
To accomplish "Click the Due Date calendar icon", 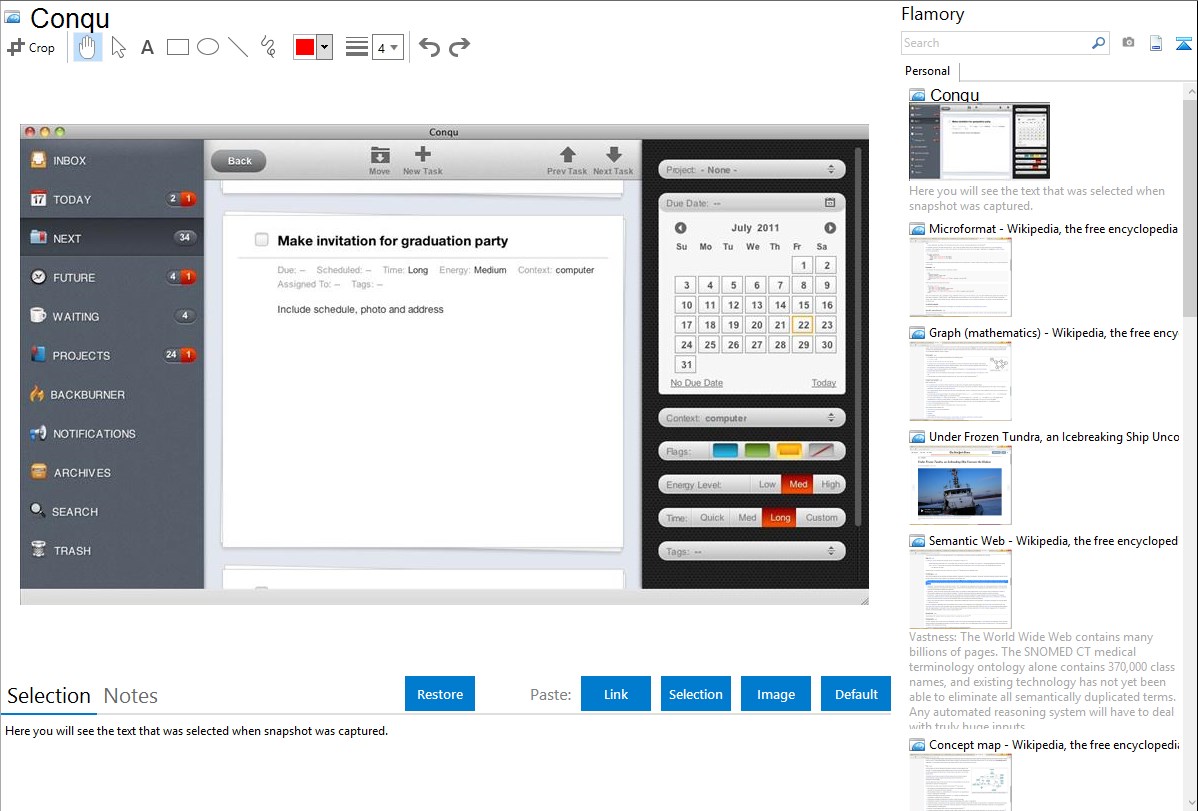I will pyautogui.click(x=830, y=203).
